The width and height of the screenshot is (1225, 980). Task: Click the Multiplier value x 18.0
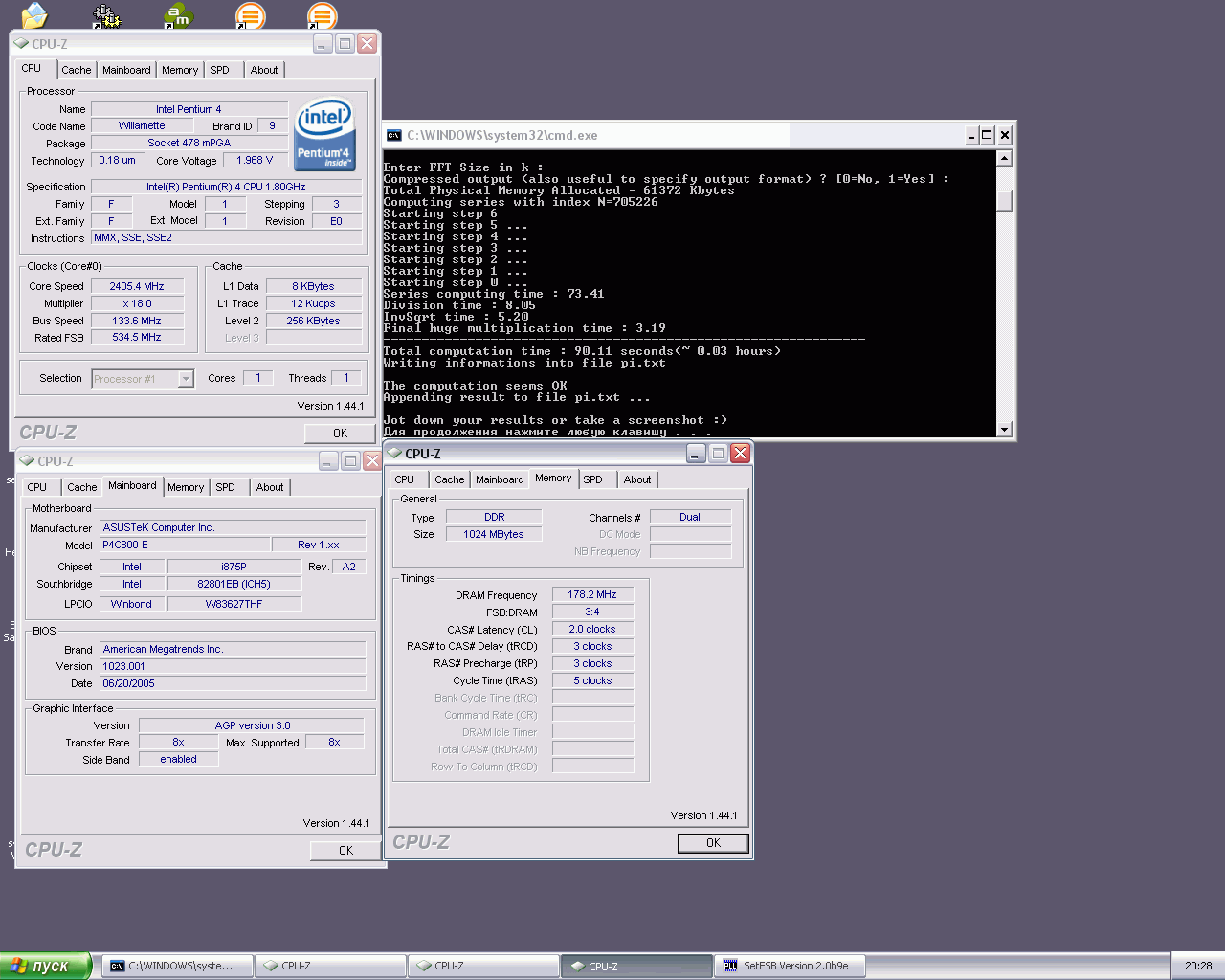[x=137, y=303]
